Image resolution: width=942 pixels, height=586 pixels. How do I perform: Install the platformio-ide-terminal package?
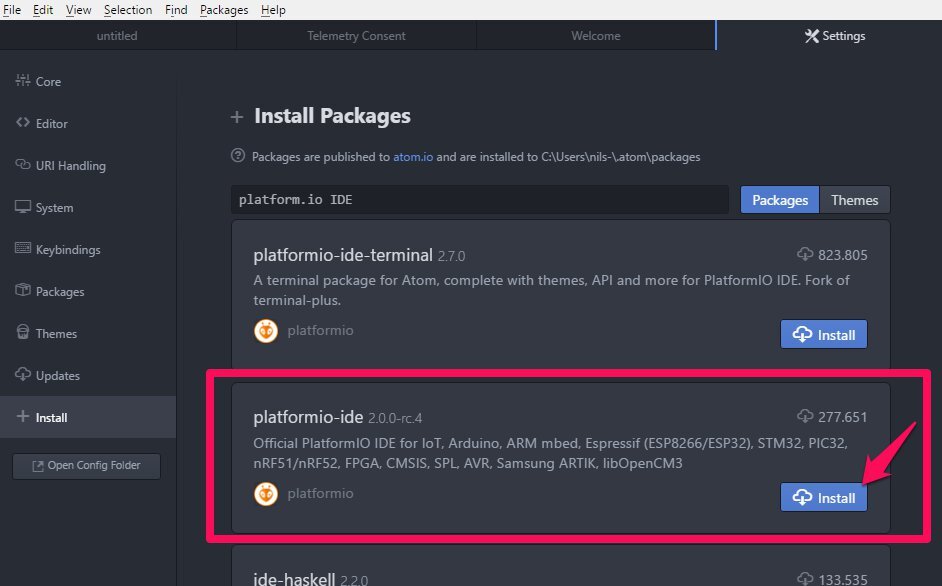824,334
